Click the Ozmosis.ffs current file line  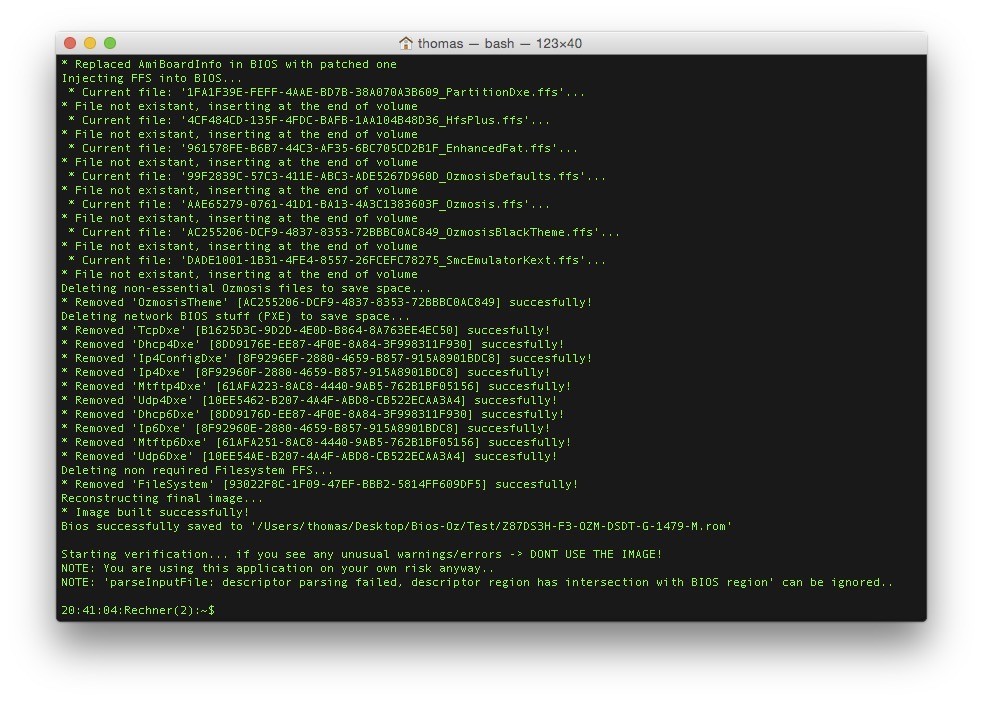tap(308, 204)
